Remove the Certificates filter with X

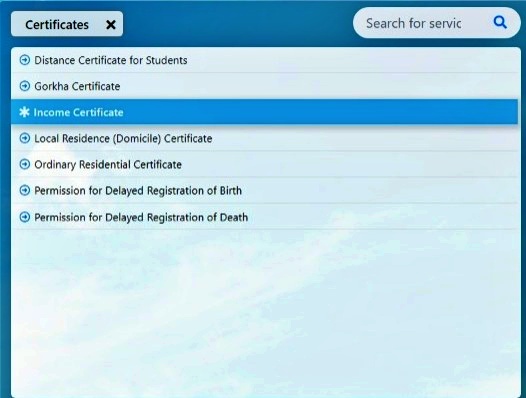[111, 24]
